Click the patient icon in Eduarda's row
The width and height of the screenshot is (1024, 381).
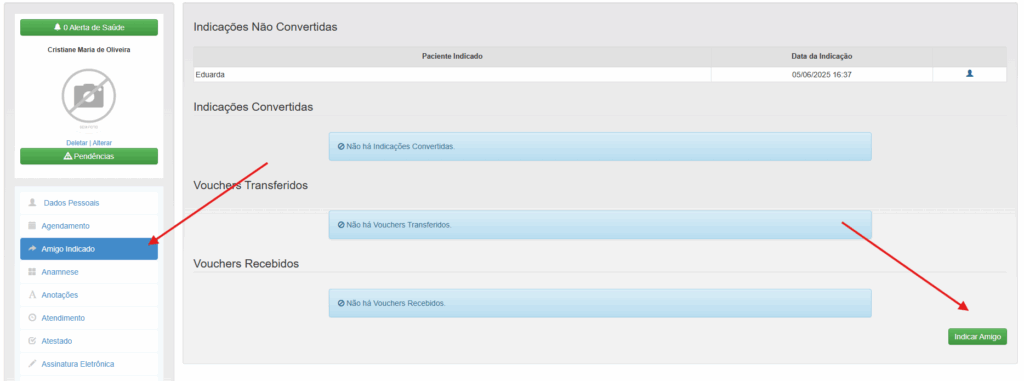pos(969,75)
